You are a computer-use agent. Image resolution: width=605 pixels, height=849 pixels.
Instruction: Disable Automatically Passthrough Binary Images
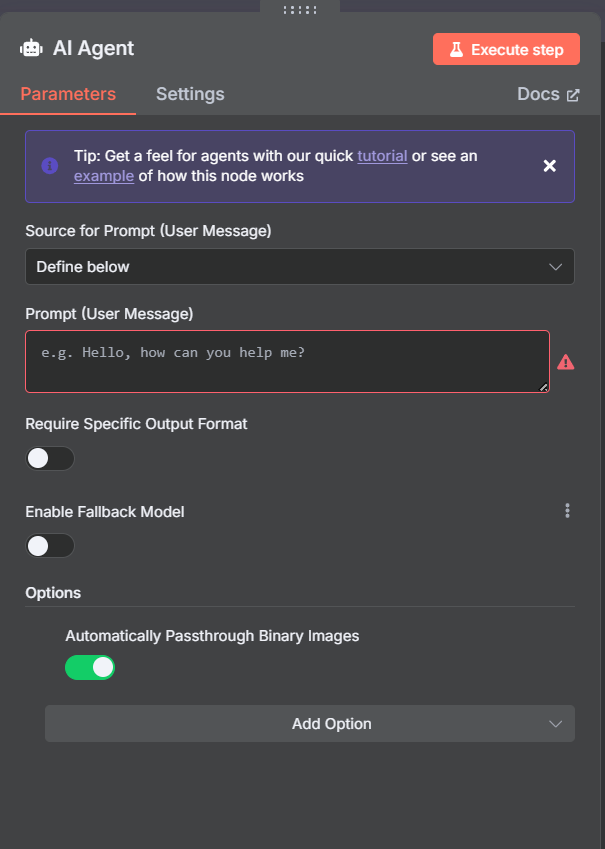90,667
